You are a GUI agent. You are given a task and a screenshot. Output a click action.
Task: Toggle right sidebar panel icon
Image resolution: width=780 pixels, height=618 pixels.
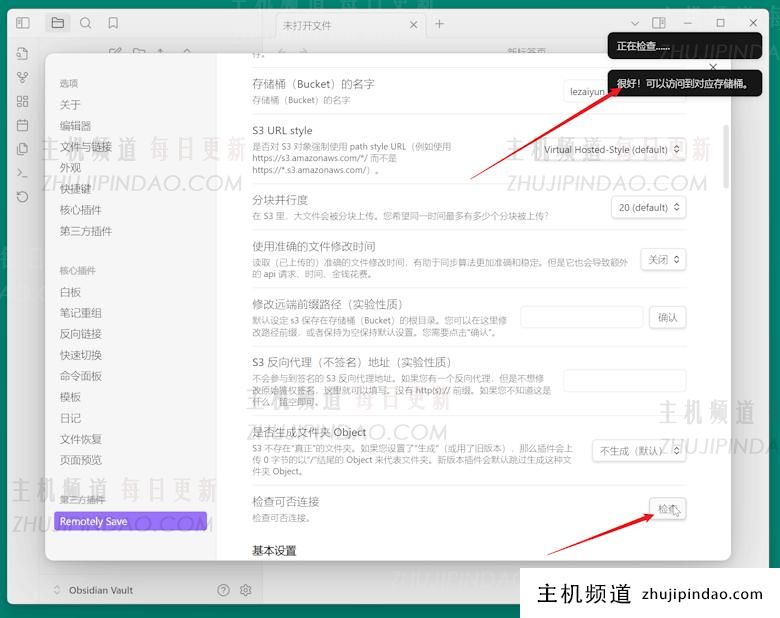tap(659, 23)
